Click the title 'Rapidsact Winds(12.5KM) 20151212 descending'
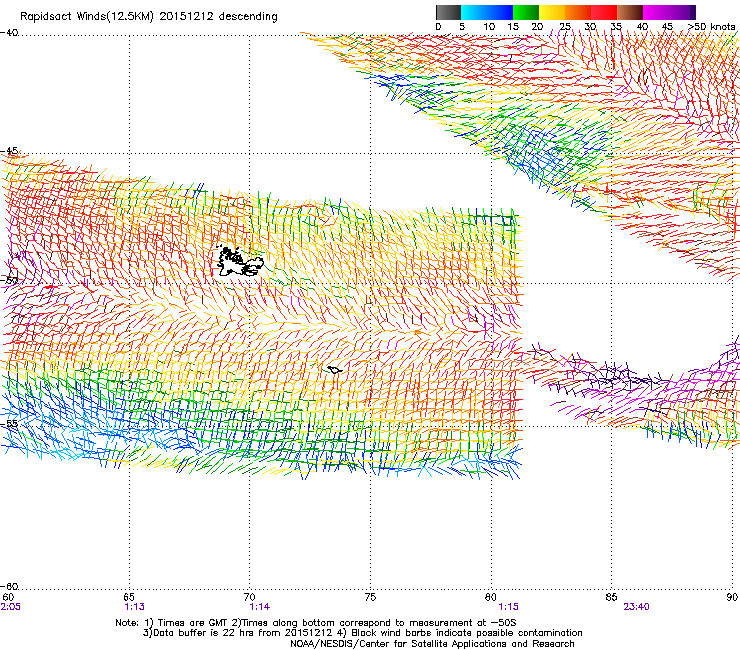The image size is (740, 650). [x=149, y=17]
